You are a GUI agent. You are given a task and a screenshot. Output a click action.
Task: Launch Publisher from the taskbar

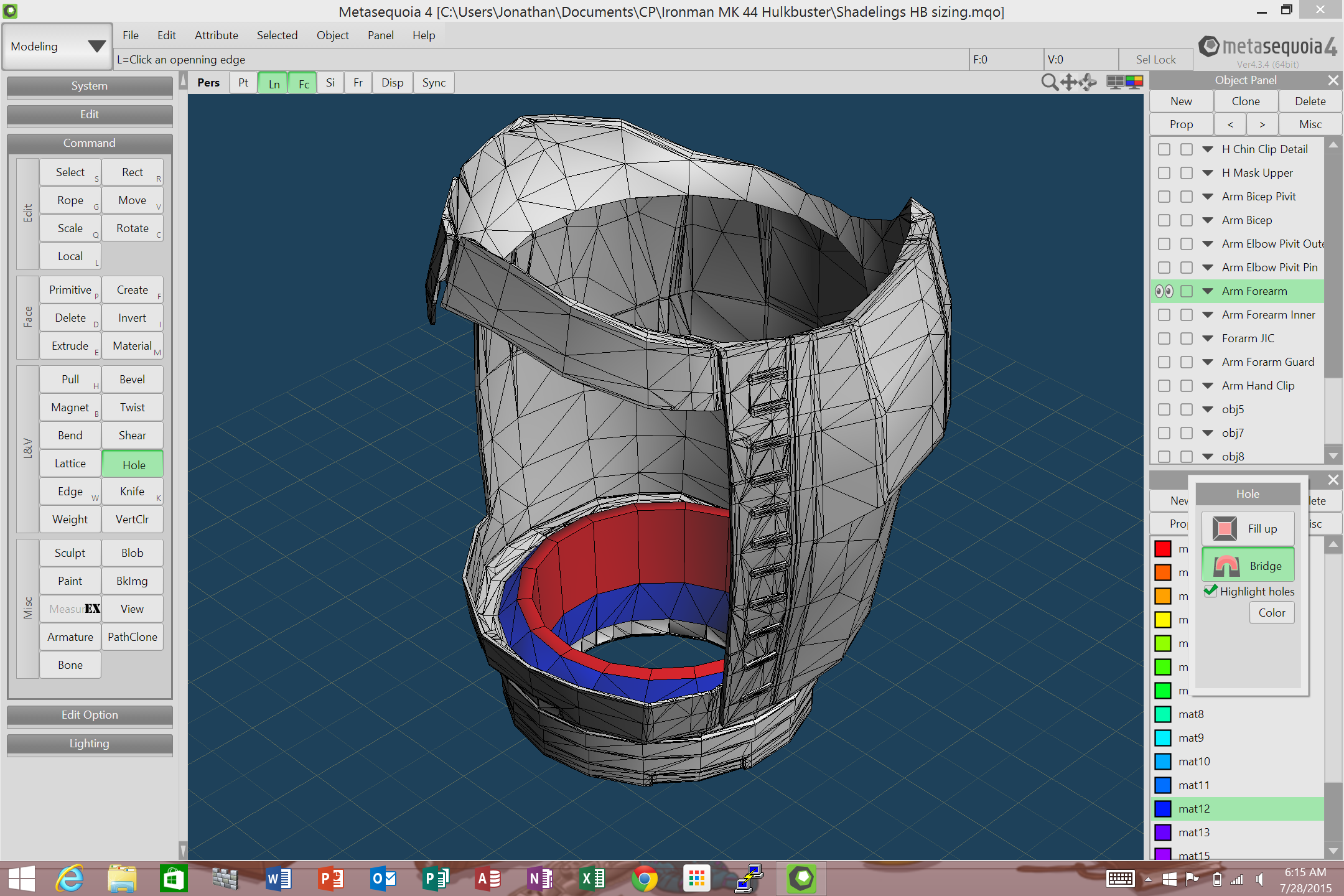pyautogui.click(x=435, y=879)
